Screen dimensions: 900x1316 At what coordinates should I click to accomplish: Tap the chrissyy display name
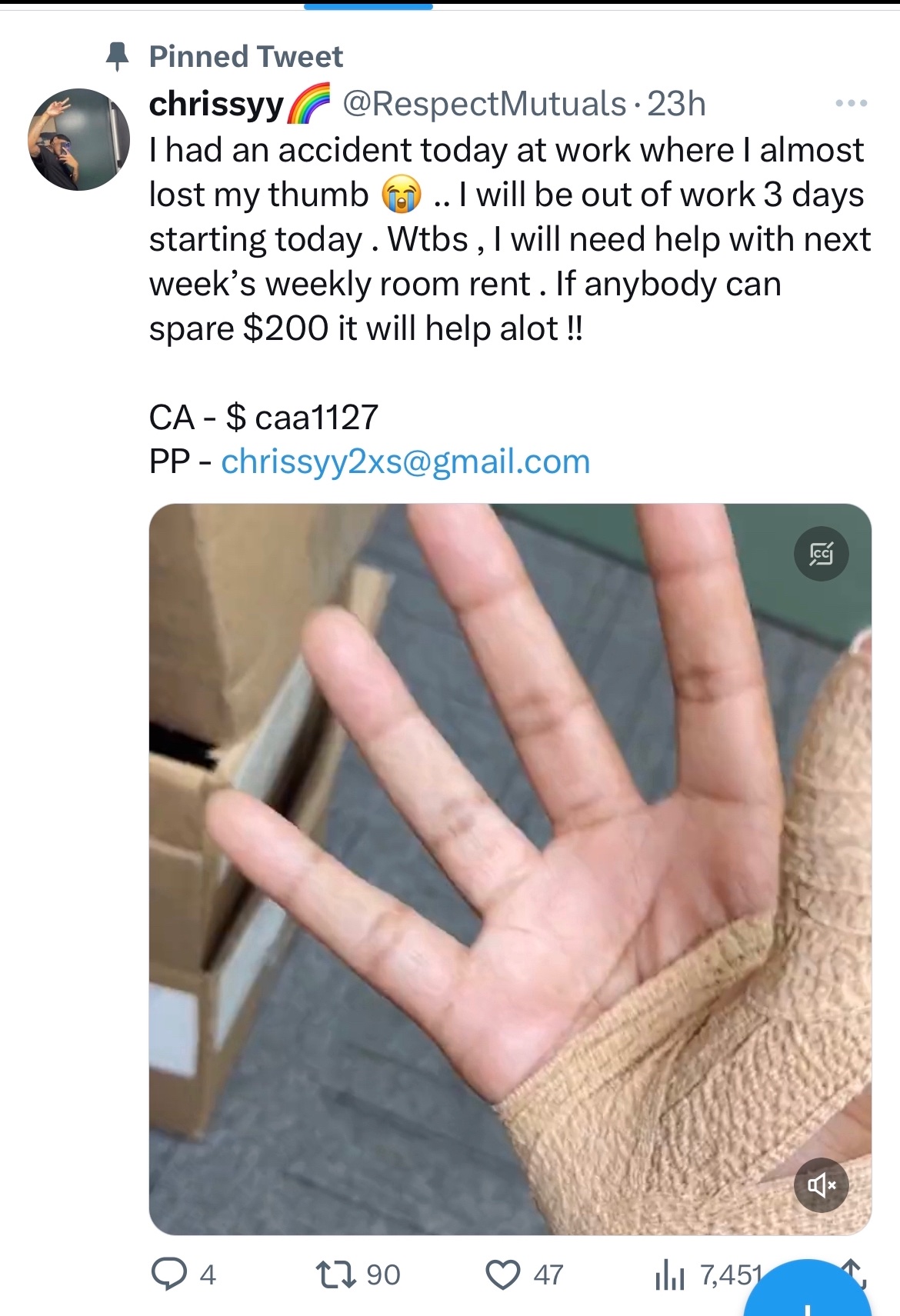click(x=216, y=104)
